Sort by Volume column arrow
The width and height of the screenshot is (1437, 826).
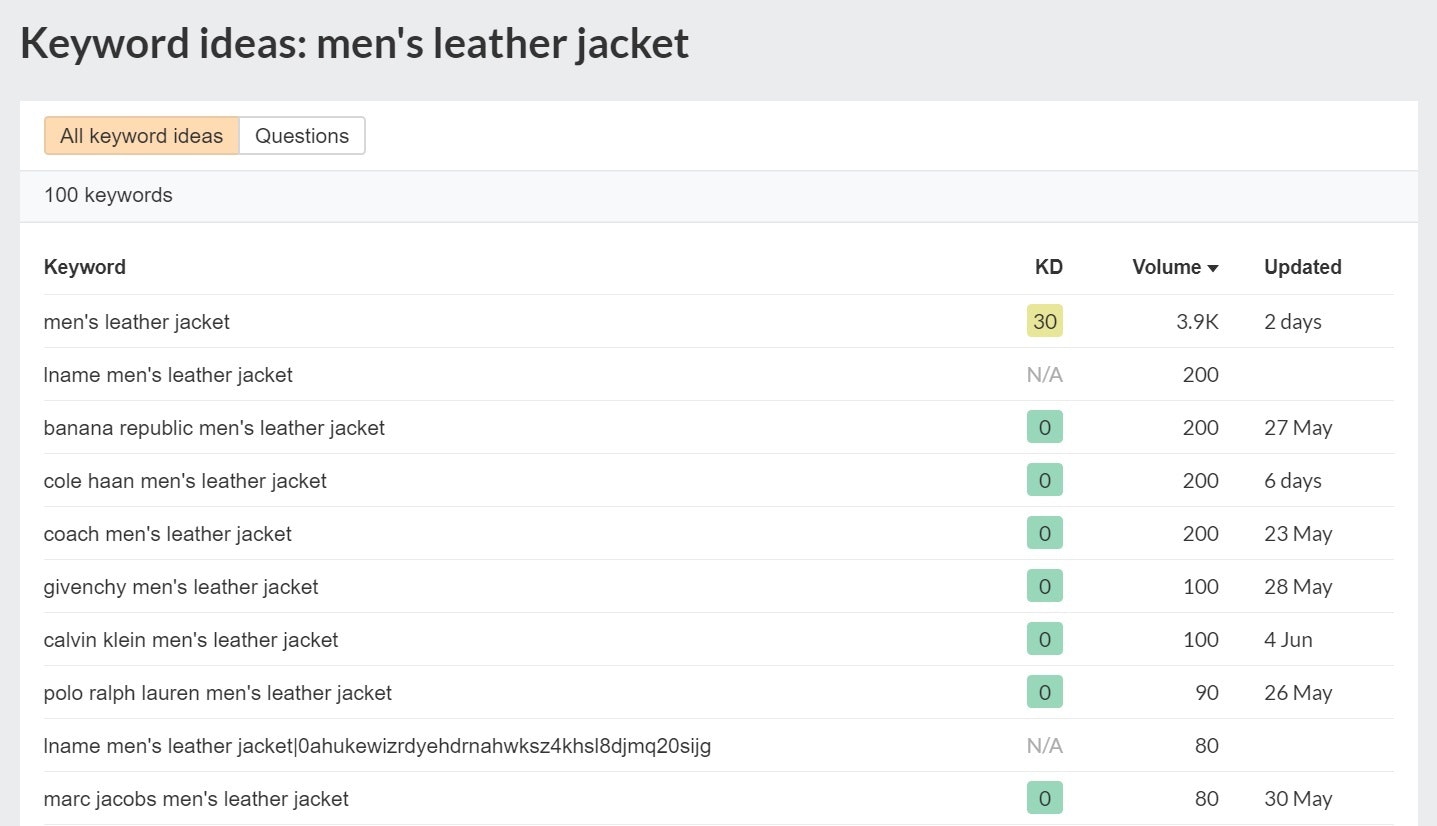click(1213, 268)
